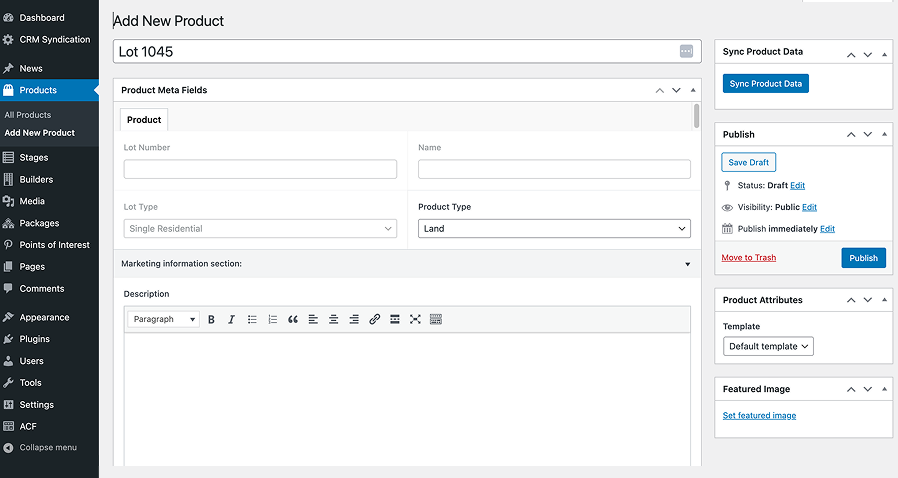Edit the visibility setting
Viewport: 898px width, 478px height.
(x=809, y=207)
